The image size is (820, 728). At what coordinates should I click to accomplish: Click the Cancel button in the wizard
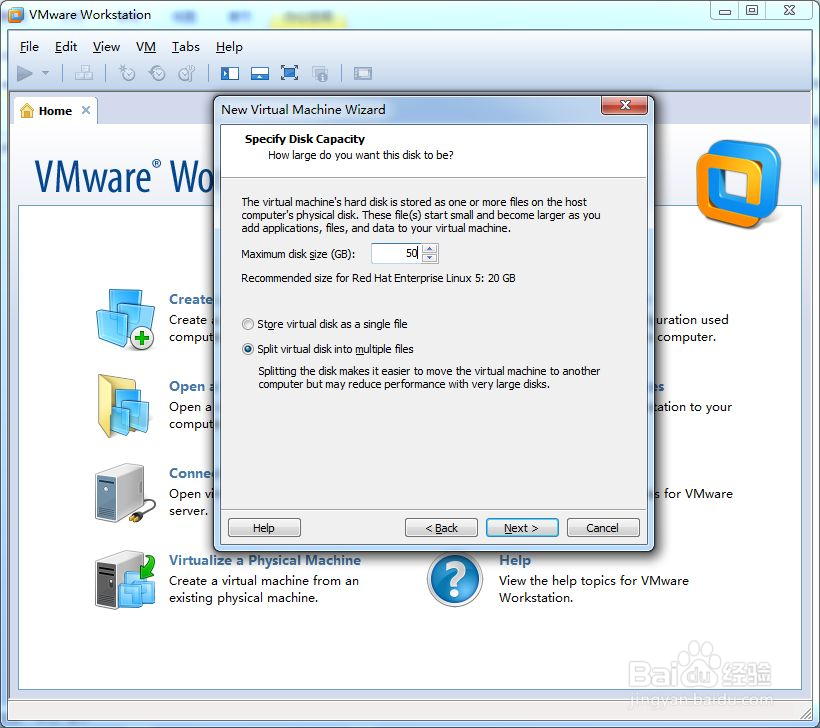(603, 528)
